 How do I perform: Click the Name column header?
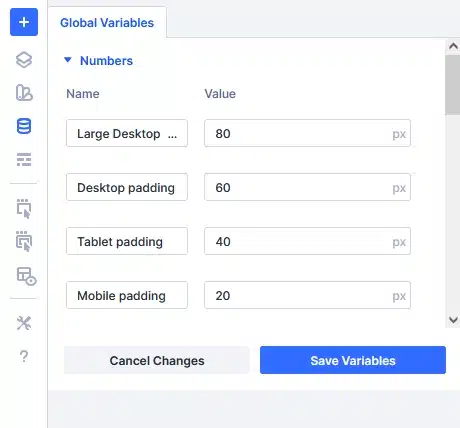click(x=83, y=94)
